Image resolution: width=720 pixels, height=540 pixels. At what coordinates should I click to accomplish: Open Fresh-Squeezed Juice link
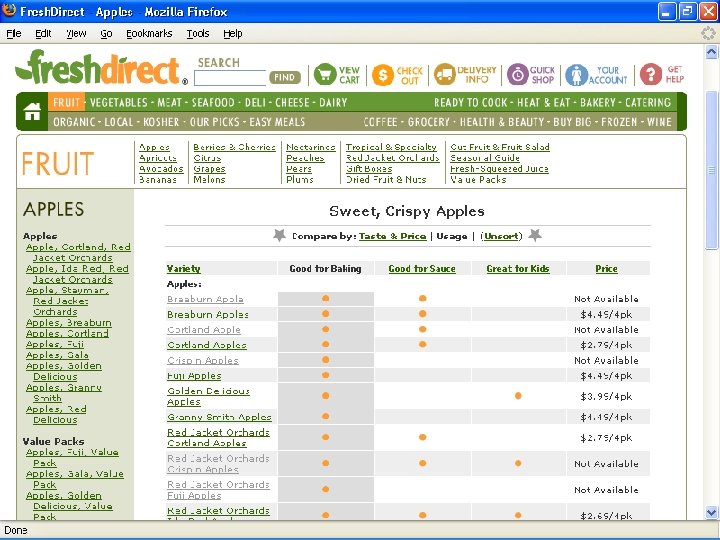(499, 169)
